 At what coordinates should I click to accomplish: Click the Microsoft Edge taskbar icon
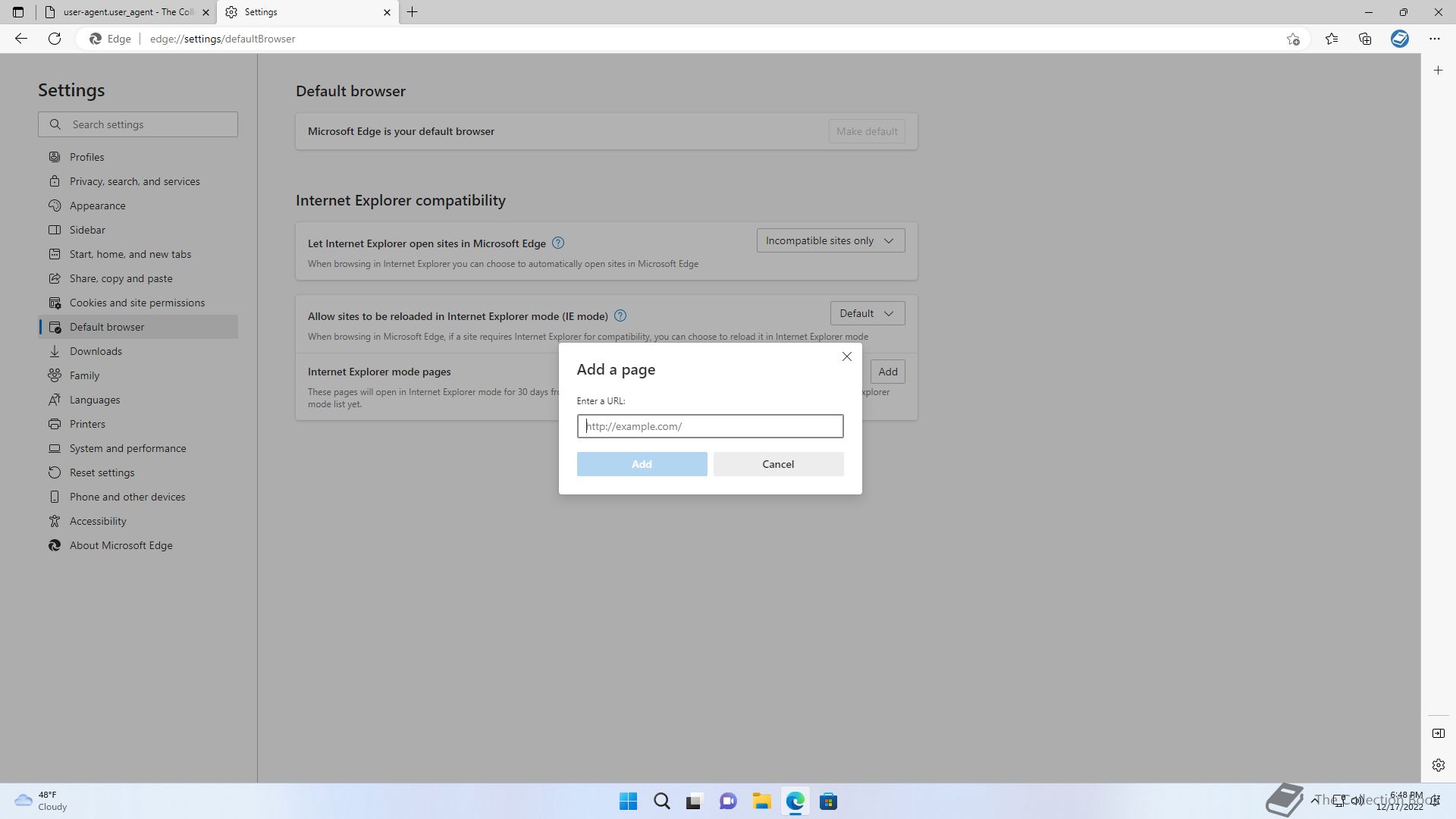pyautogui.click(x=795, y=802)
